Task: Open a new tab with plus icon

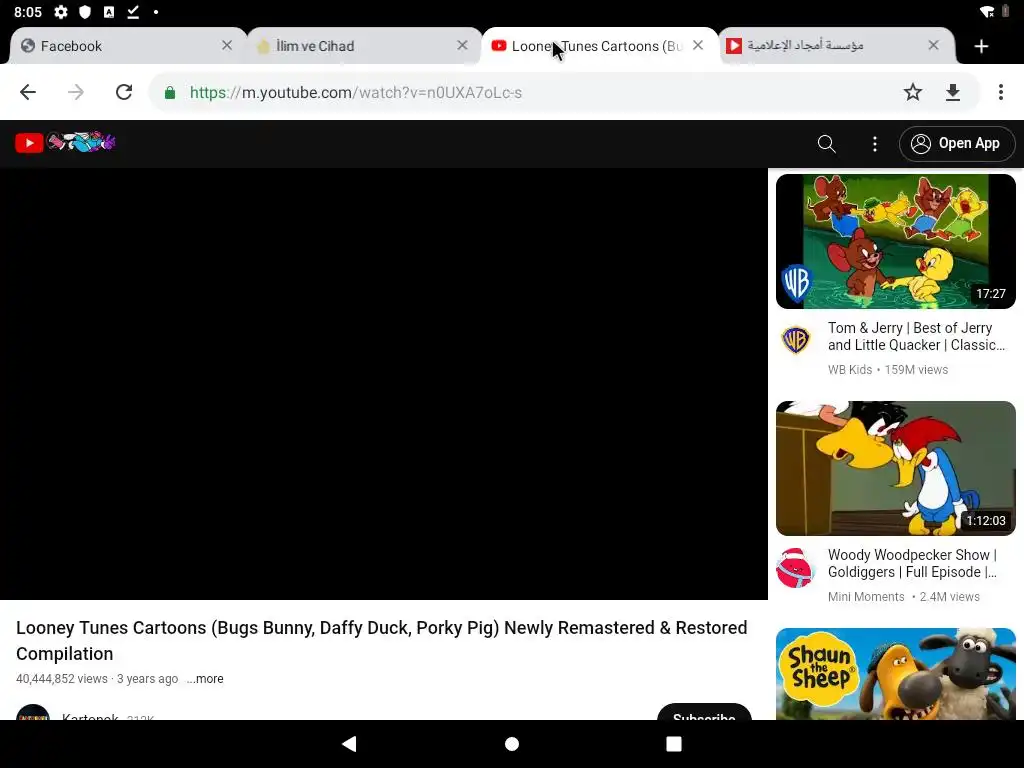Action: click(981, 46)
